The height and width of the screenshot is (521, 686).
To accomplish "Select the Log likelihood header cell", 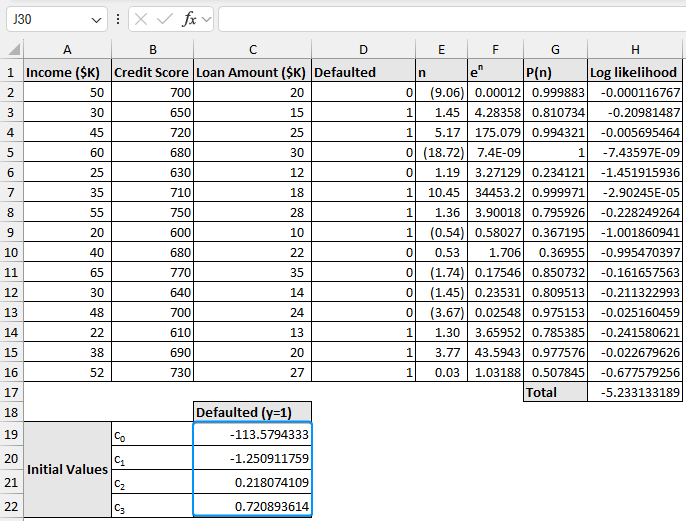I will 635,72.
